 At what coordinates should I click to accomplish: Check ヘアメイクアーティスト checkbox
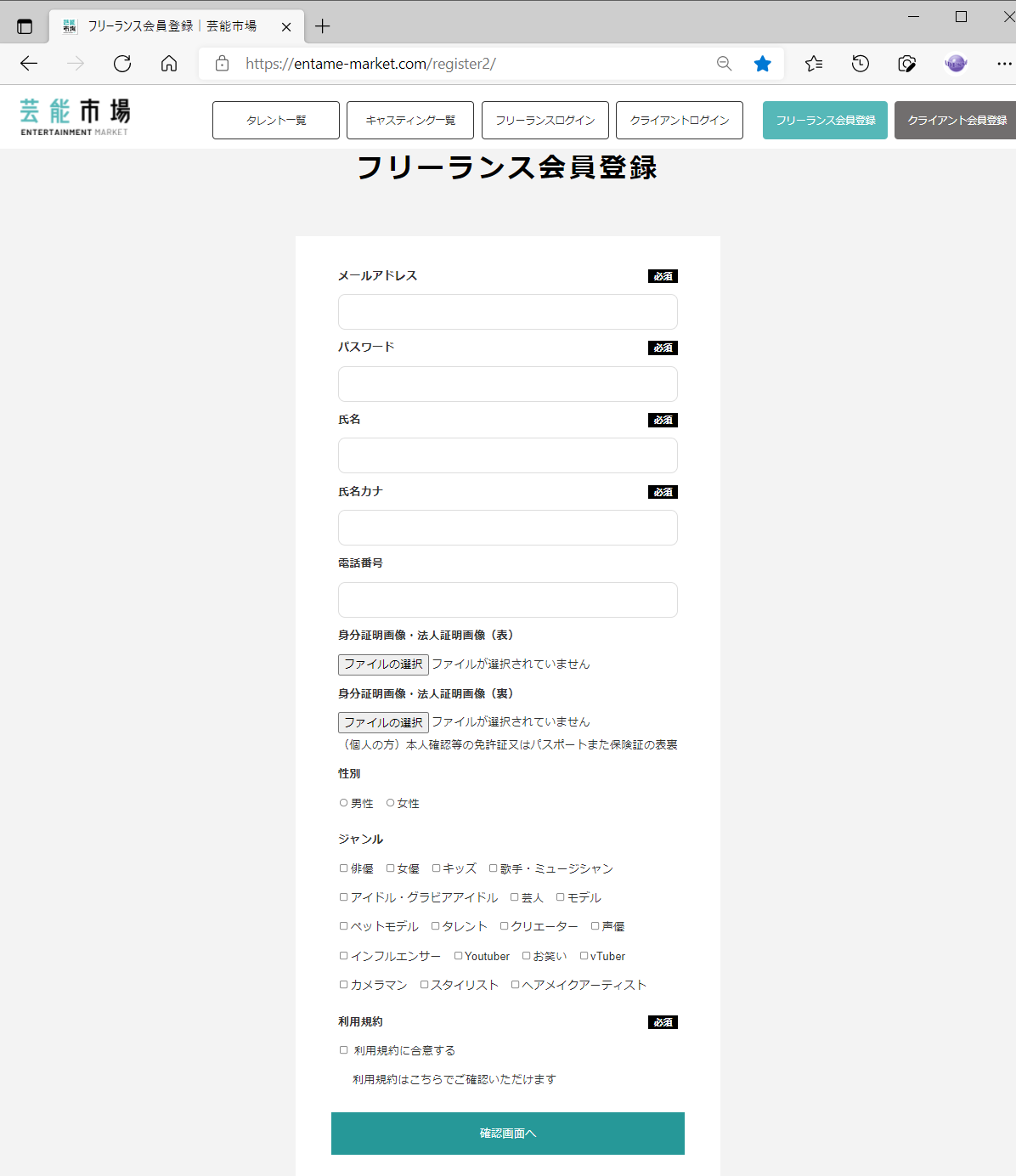click(x=516, y=984)
